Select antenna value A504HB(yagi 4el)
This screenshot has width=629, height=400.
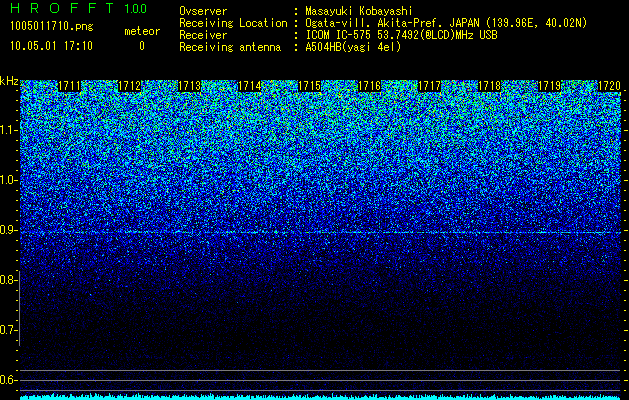[x=353, y=47]
